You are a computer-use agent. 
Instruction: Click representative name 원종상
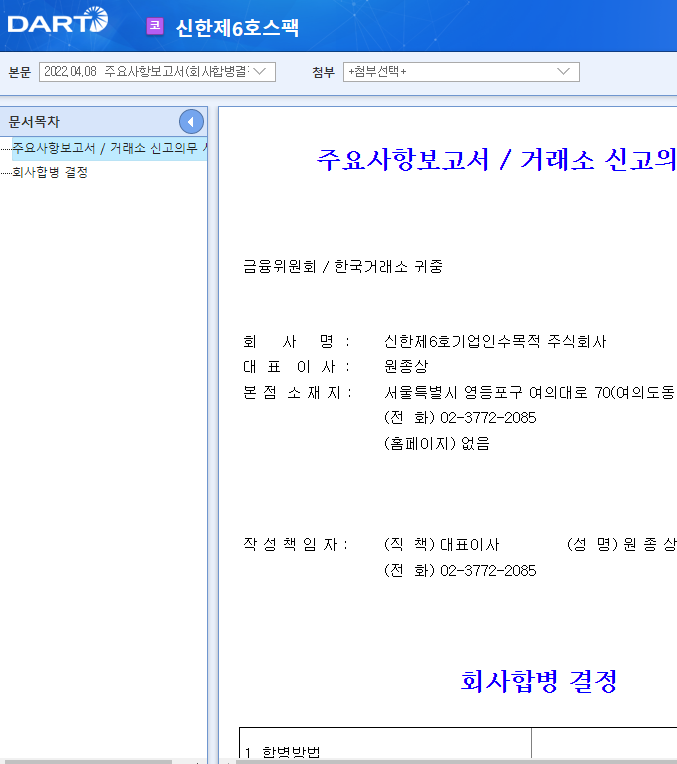coord(406,366)
